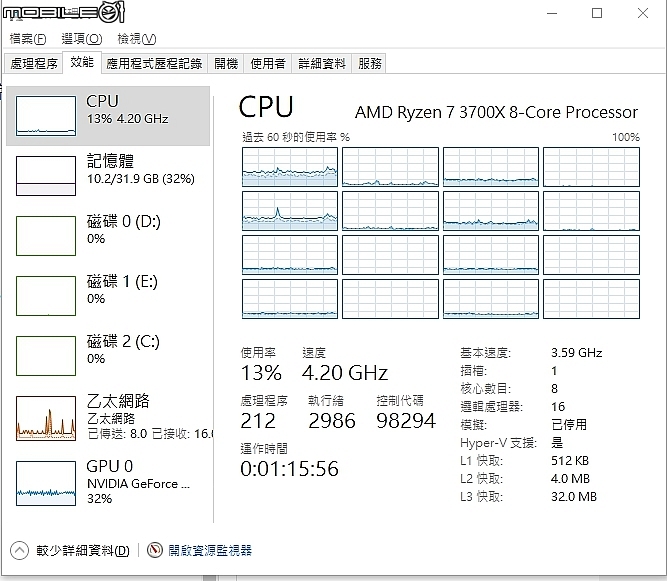The height and width of the screenshot is (581, 667).
Task: Select 磁碟 0 (D:) in the sidebar
Action: pos(108,236)
